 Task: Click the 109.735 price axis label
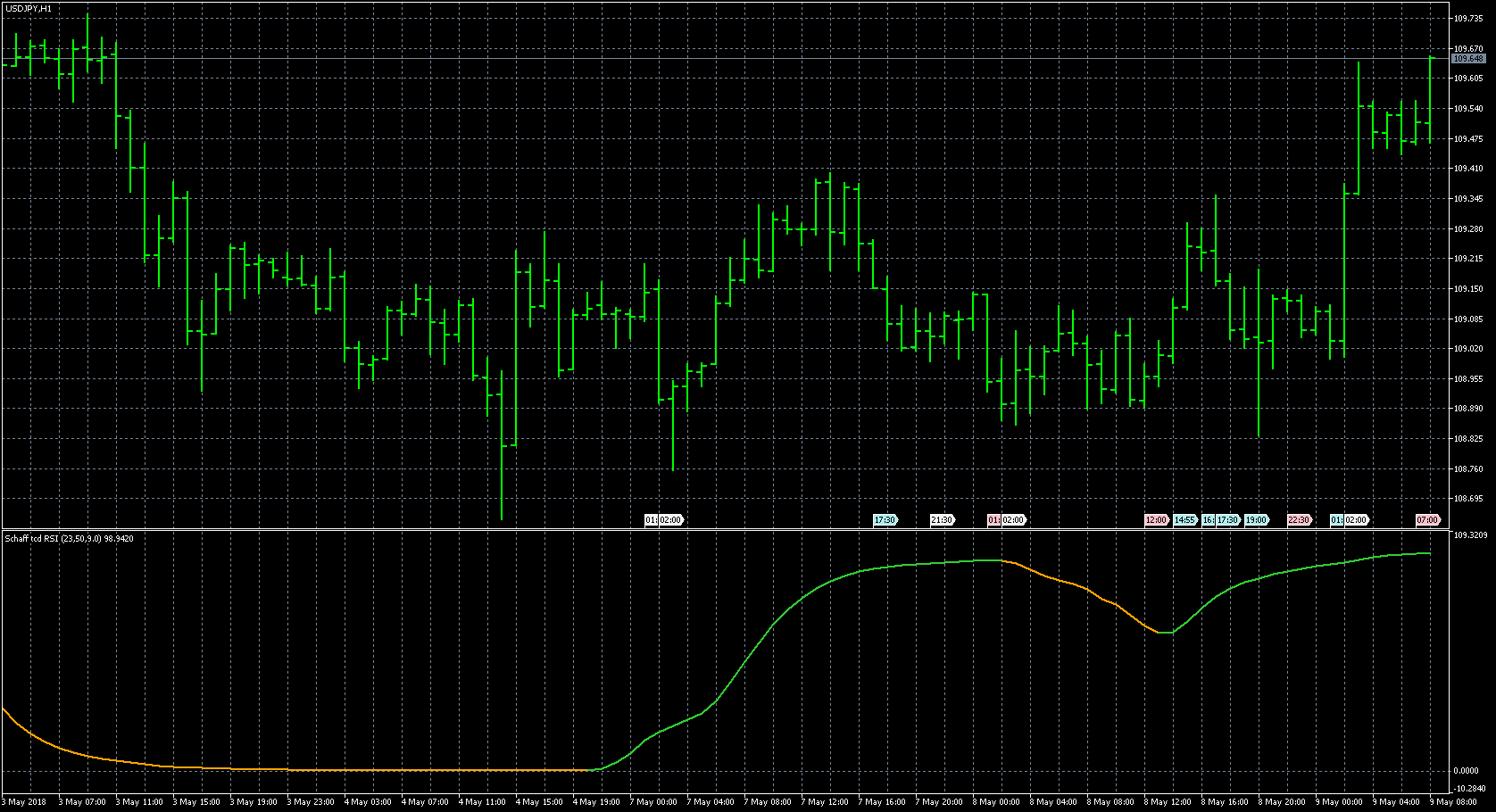pyautogui.click(x=1468, y=18)
